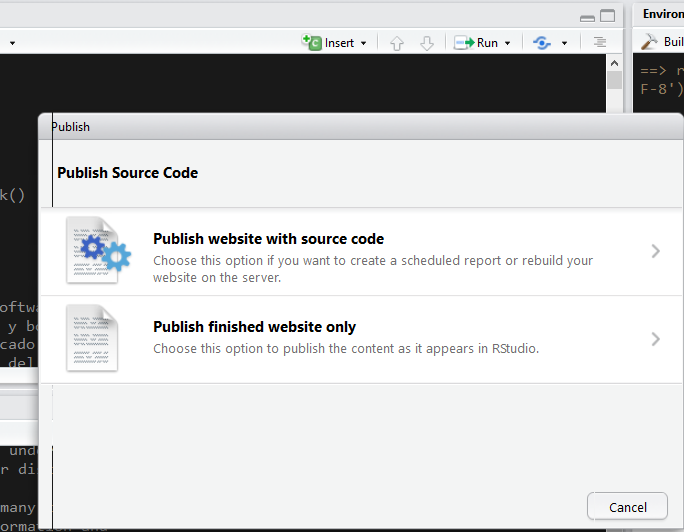
Task: Minimize the source editor pane
Action: (587, 15)
